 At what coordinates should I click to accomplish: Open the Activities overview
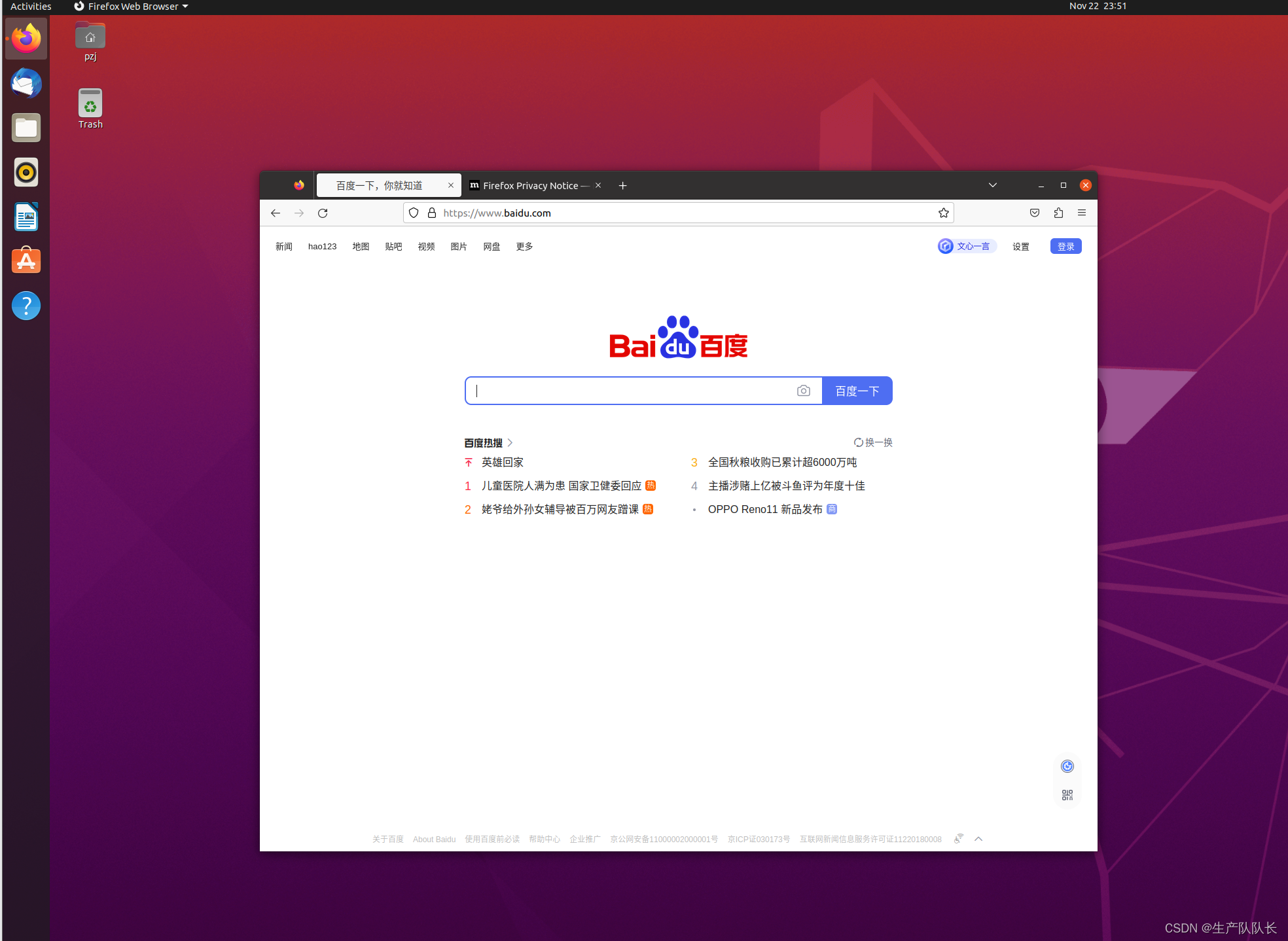[x=31, y=7]
